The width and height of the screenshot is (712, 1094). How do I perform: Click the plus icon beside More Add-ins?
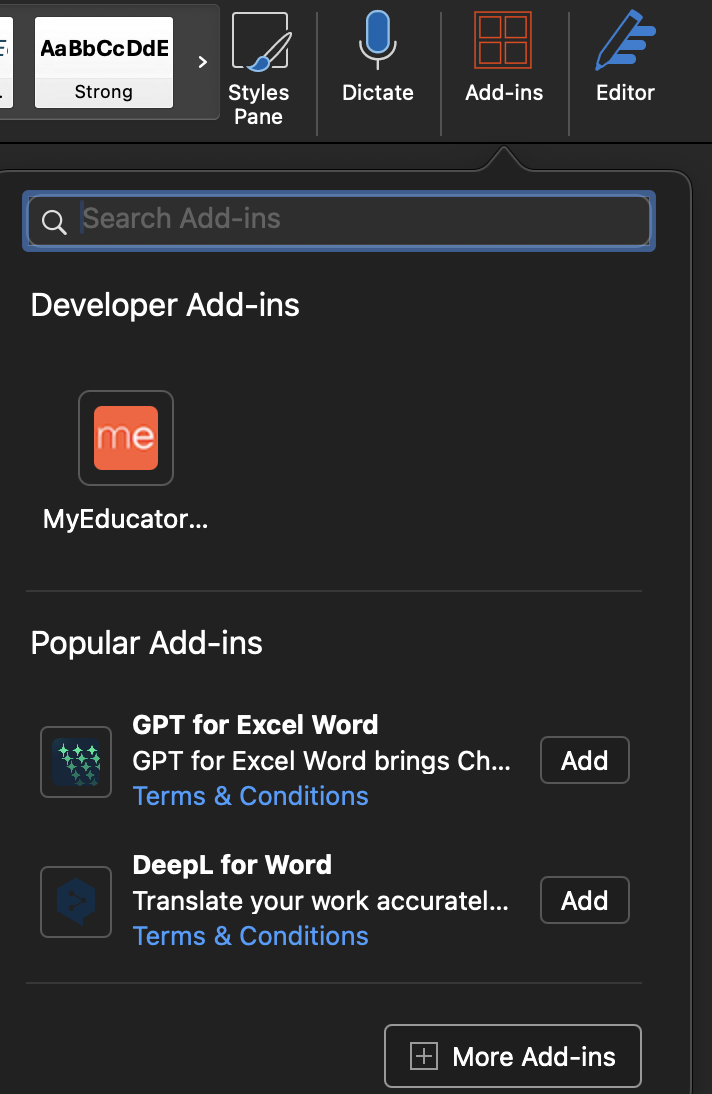424,1056
